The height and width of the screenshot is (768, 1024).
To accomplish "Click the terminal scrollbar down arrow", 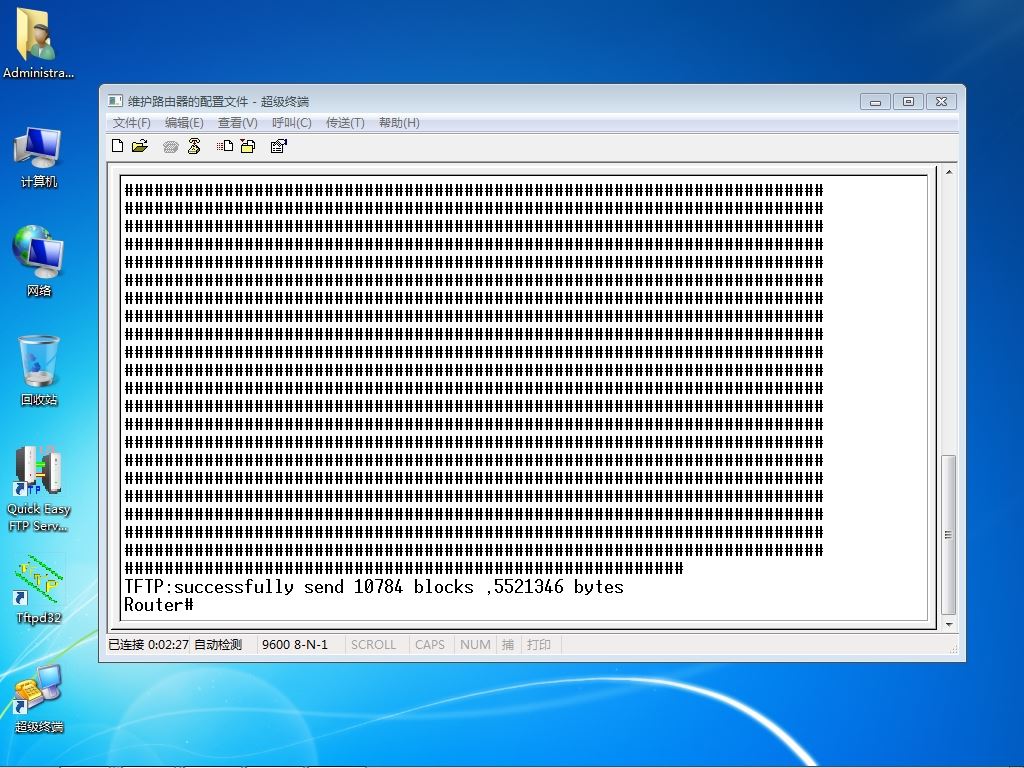I will tap(949, 624).
